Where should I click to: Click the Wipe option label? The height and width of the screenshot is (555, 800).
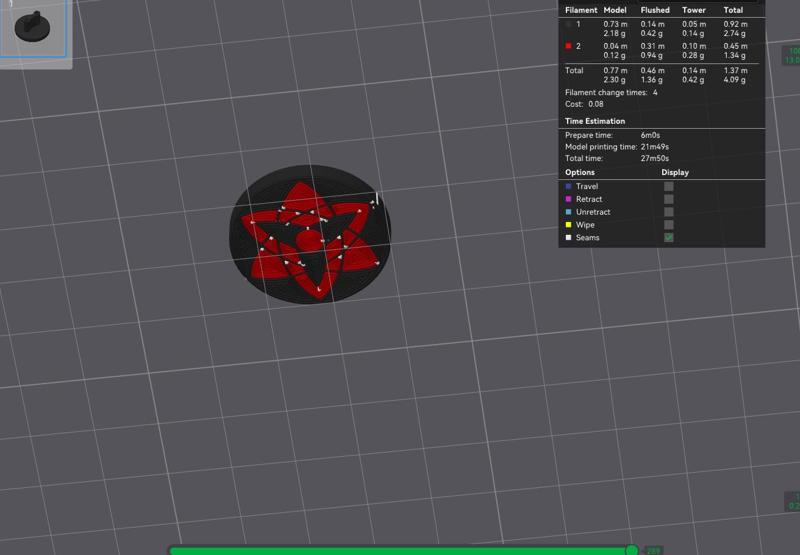(x=585, y=224)
